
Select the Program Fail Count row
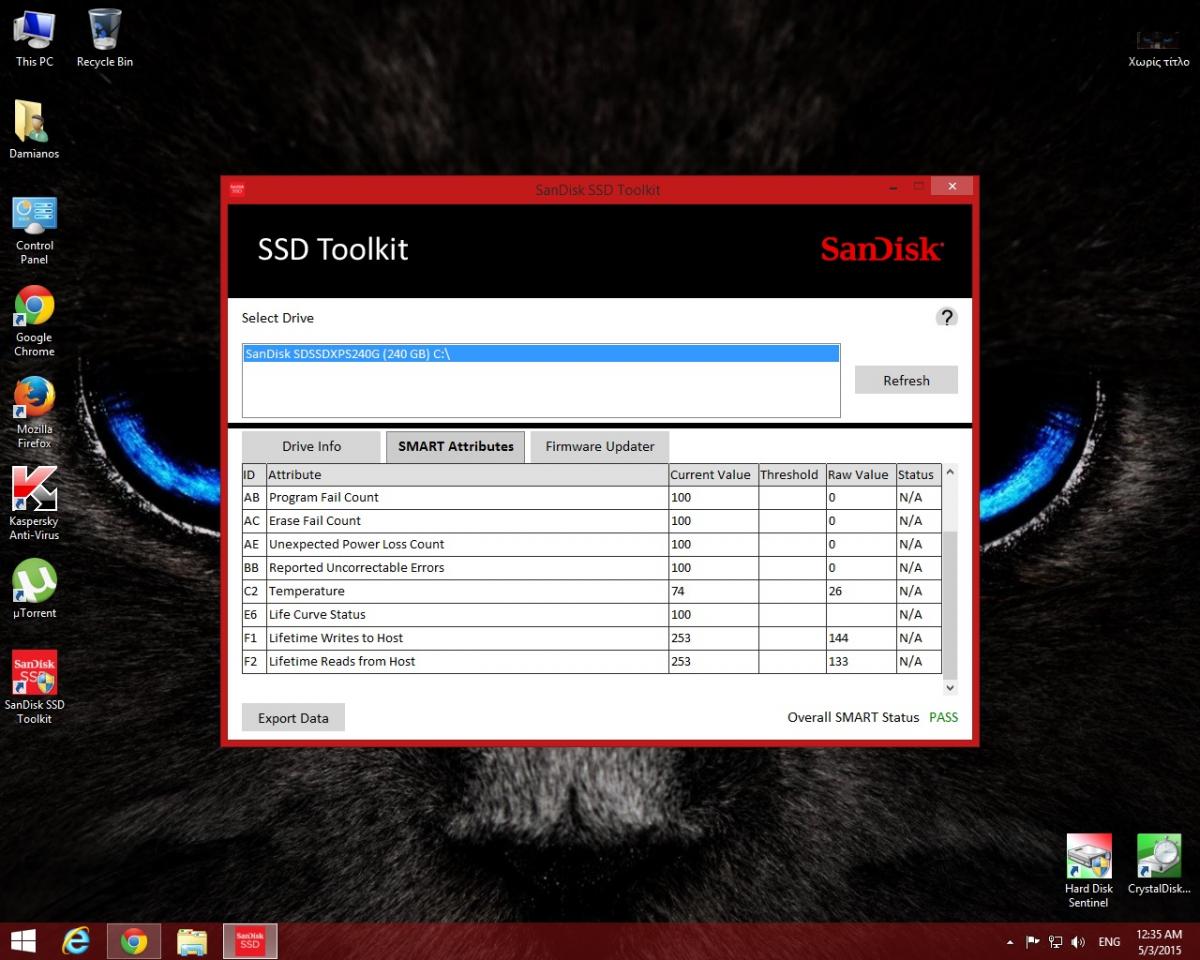(591, 498)
